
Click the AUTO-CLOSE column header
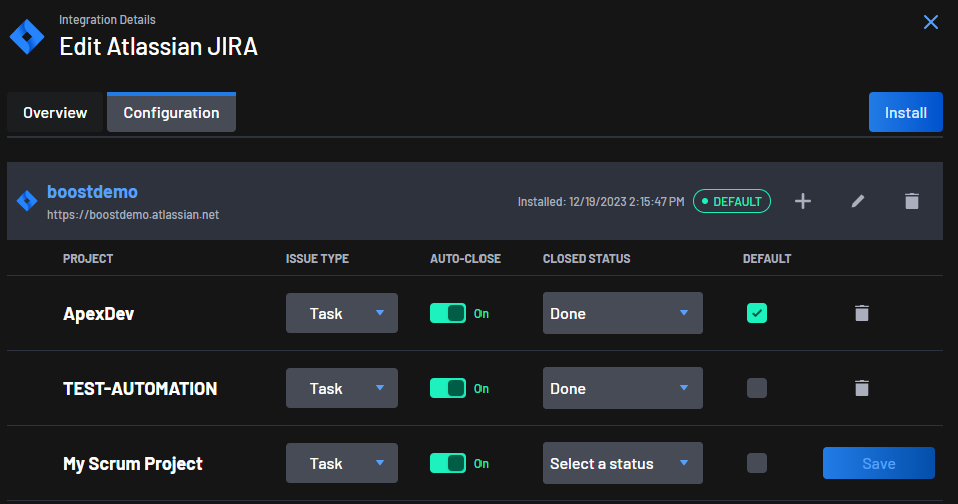(x=466, y=258)
